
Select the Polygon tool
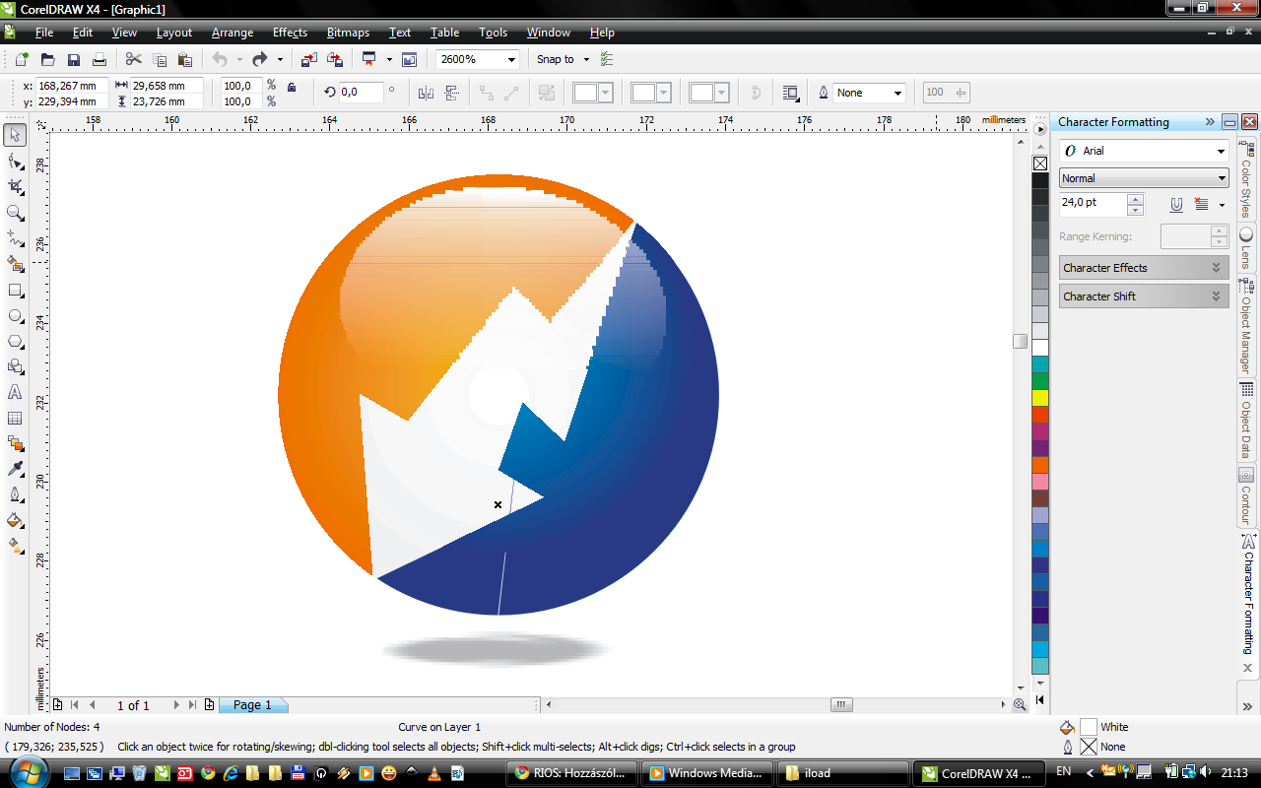pyautogui.click(x=15, y=341)
